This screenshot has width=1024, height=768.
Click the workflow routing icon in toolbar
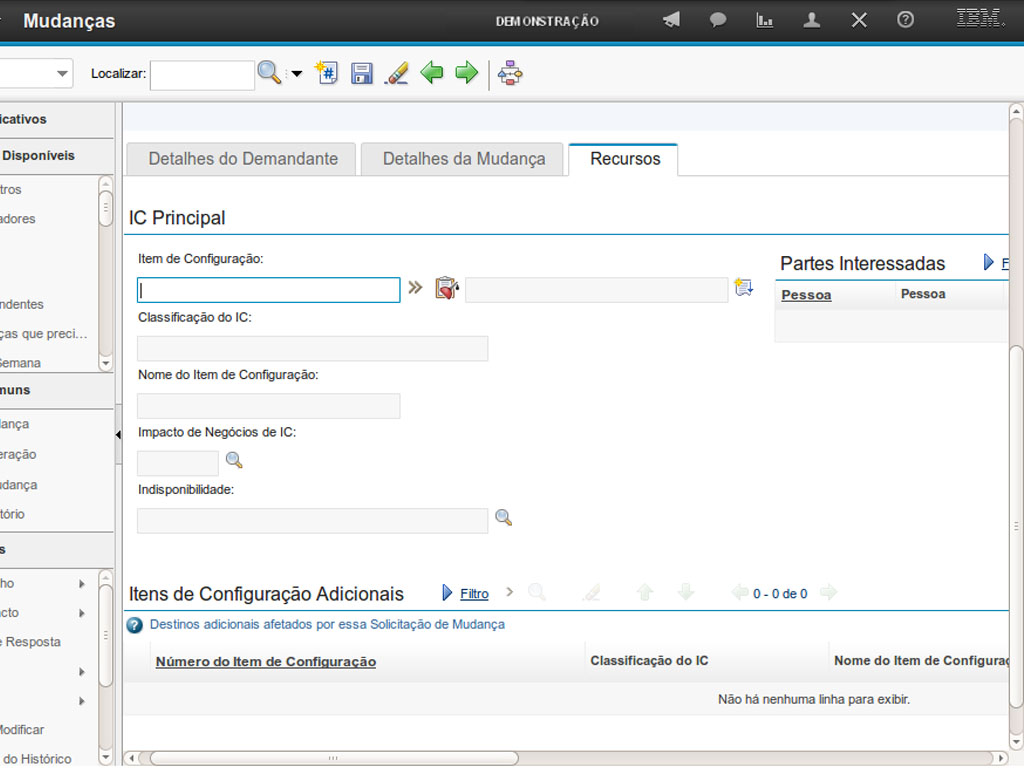[510, 73]
